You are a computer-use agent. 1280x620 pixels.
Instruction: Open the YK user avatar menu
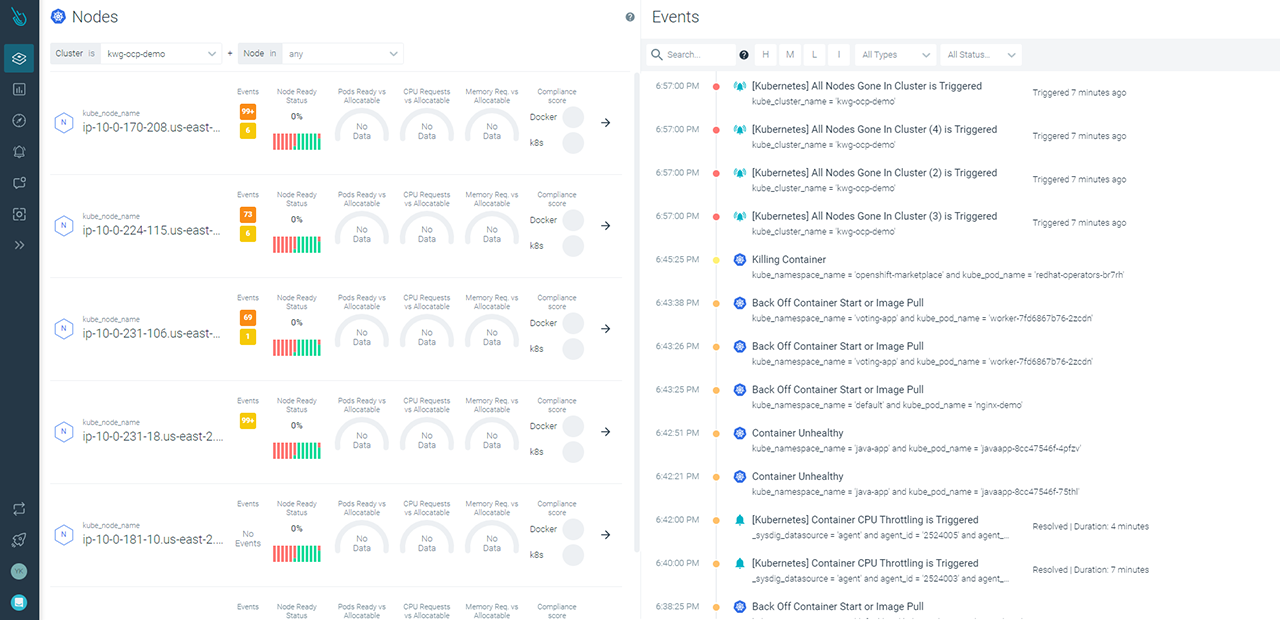pos(19,571)
